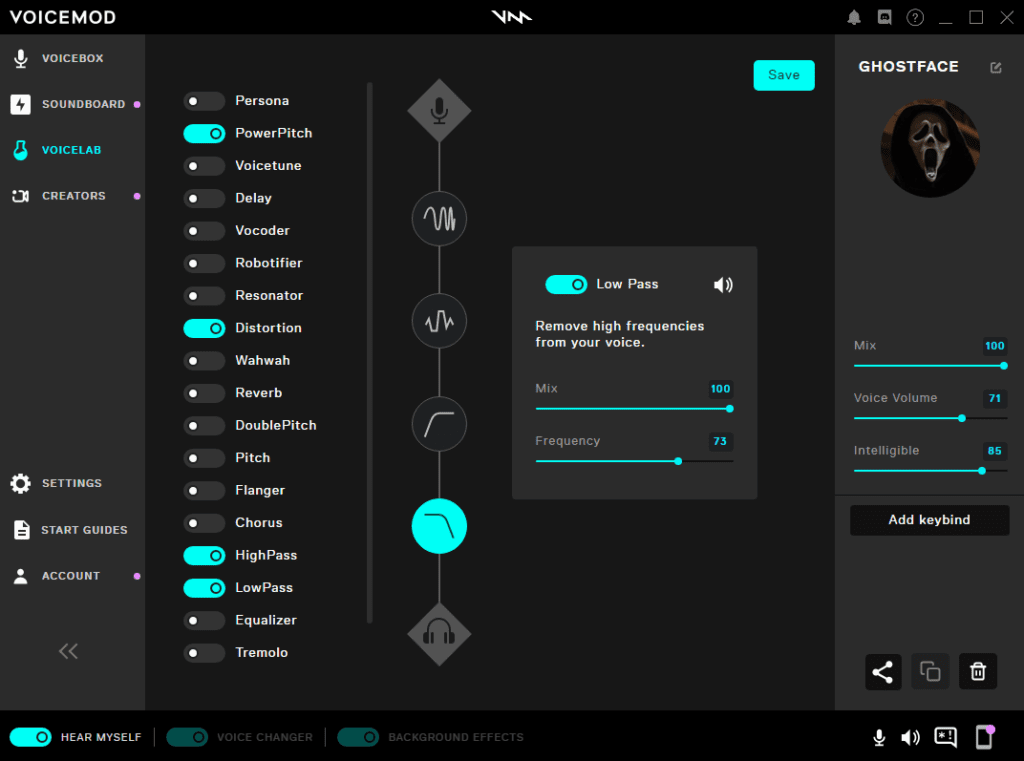Viewport: 1024px width, 761px height.
Task: Enable the Voicetune toggle
Action: coord(204,166)
